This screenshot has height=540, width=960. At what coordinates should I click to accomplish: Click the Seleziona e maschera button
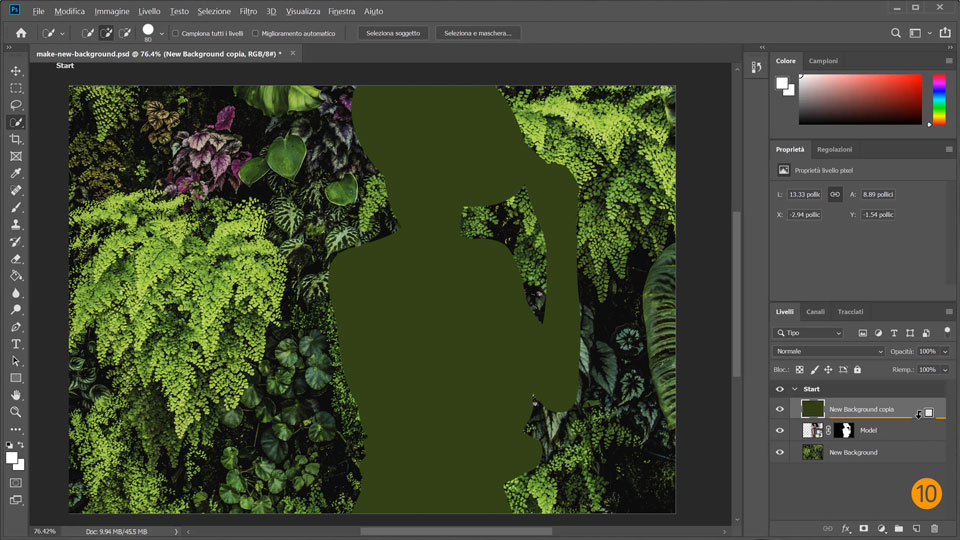pos(478,33)
